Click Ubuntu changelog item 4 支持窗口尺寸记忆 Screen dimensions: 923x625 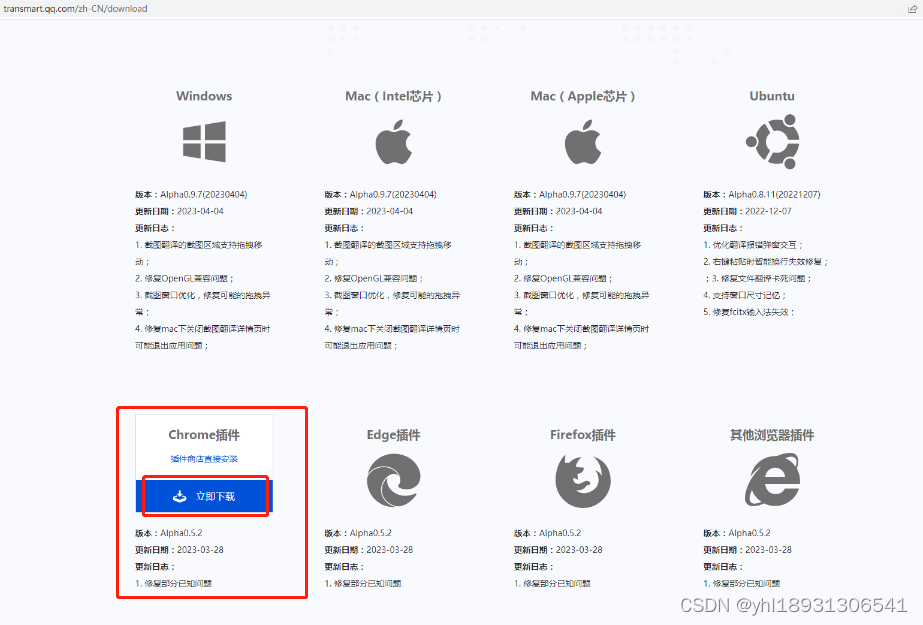point(745,295)
